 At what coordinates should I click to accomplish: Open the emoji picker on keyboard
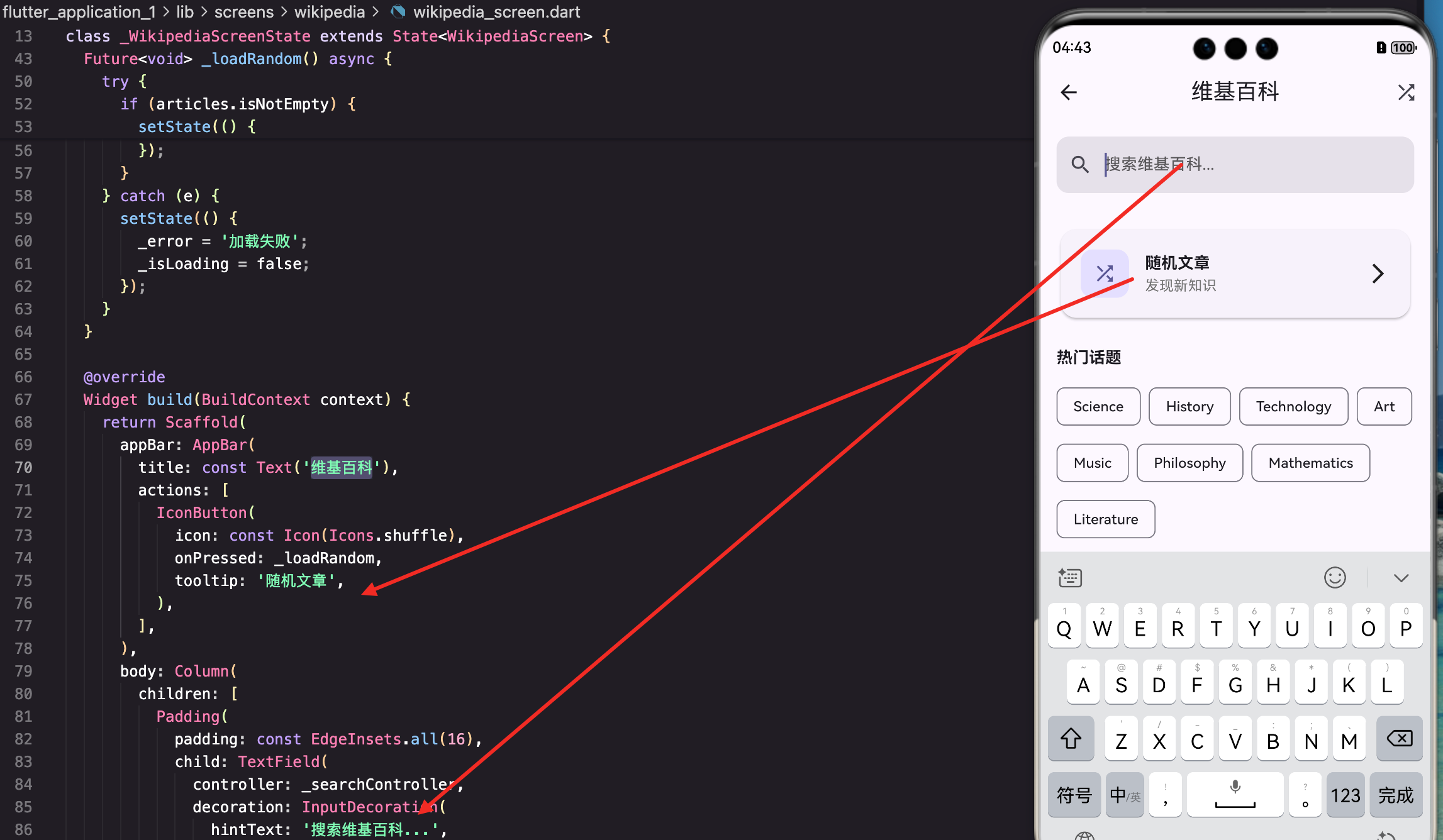click(x=1335, y=577)
